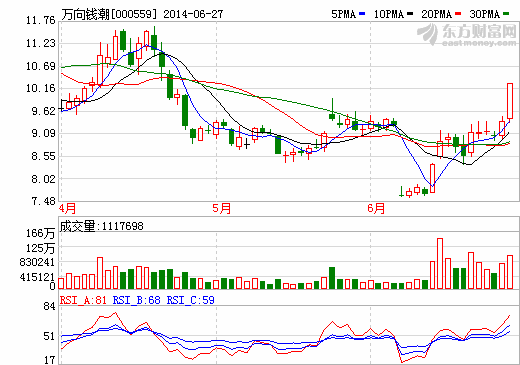Click the tallest red volume bar in June
Screen dimensions: 520x365
coord(440,263)
